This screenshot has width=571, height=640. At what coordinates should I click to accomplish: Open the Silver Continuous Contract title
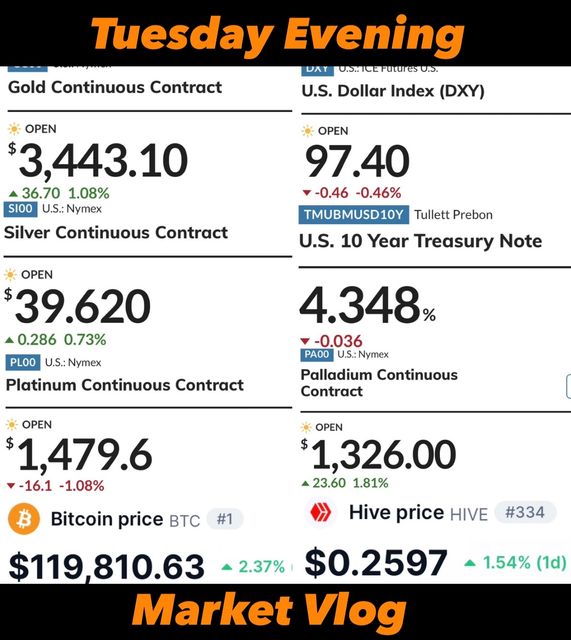[x=116, y=233]
